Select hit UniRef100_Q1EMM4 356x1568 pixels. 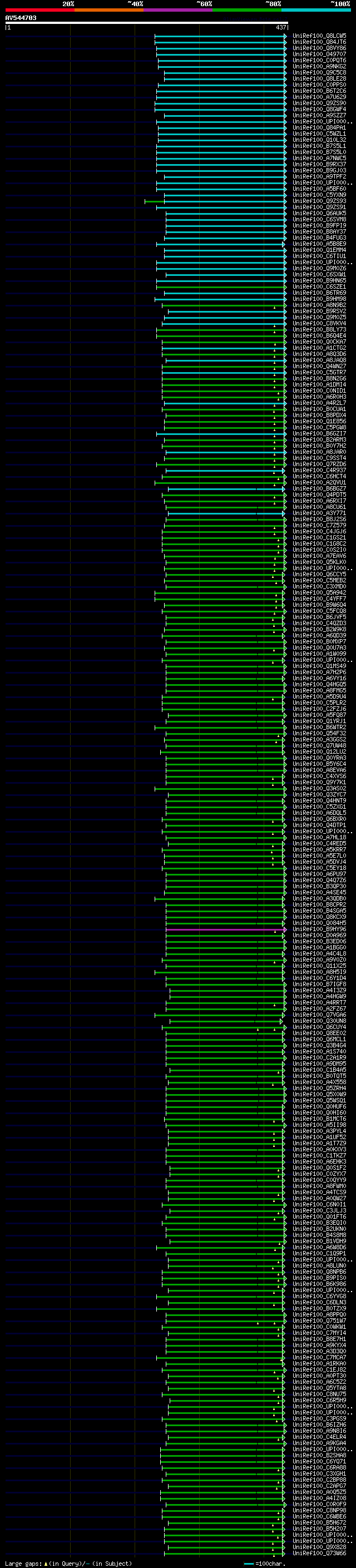point(319,250)
